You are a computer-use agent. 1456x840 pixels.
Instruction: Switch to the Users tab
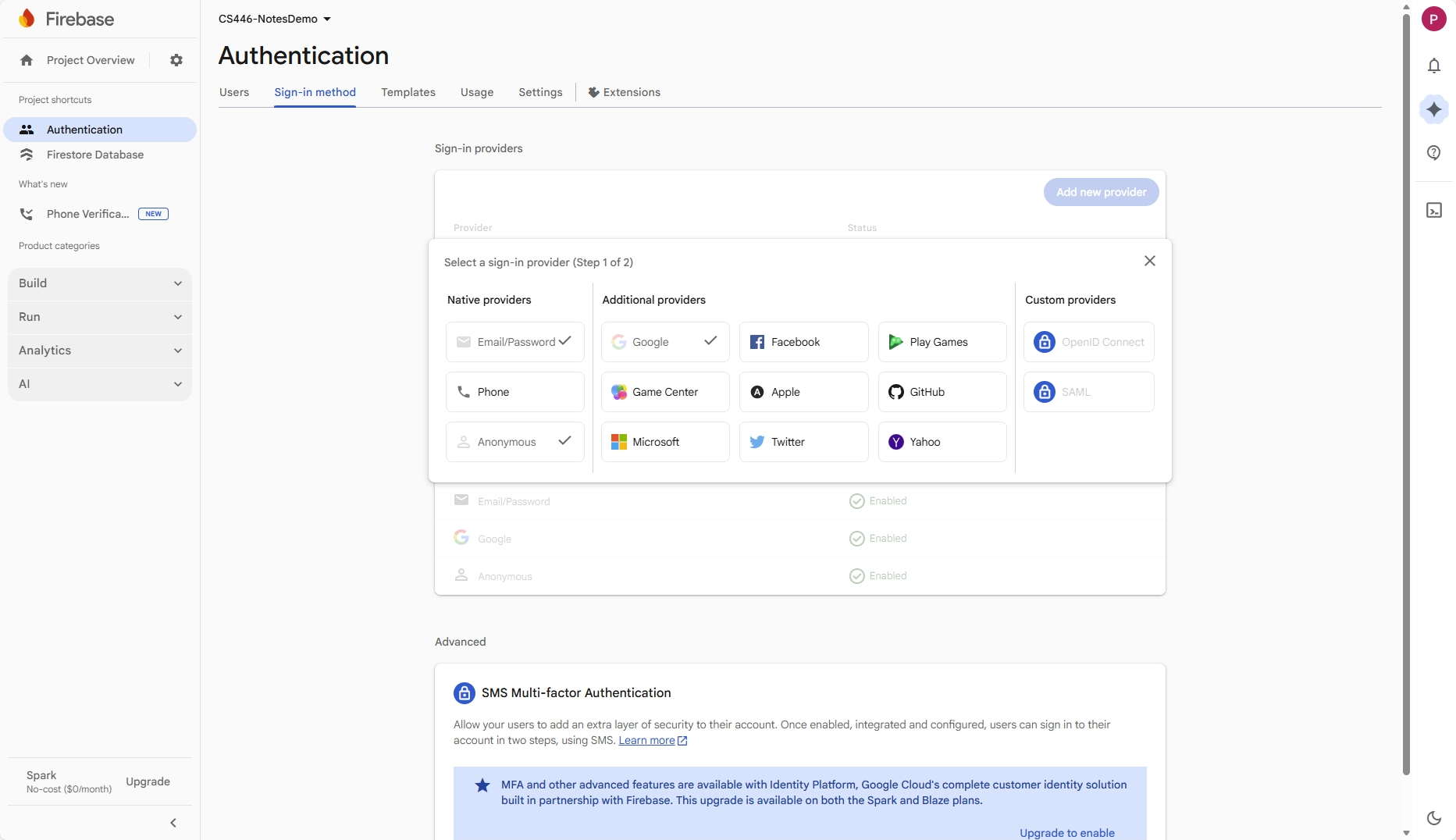(x=234, y=92)
